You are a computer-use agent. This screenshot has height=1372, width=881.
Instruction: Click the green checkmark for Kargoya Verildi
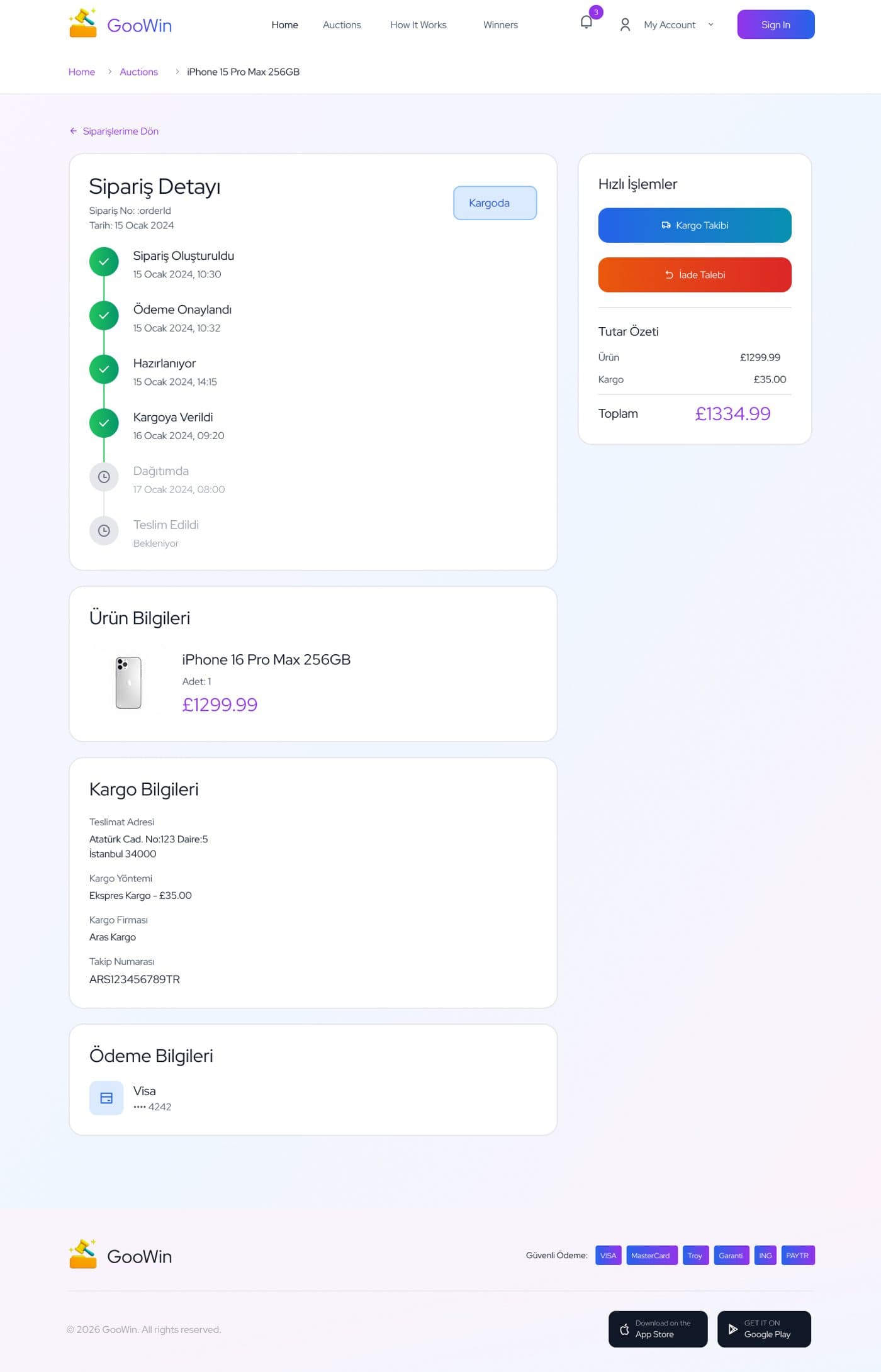tap(104, 423)
